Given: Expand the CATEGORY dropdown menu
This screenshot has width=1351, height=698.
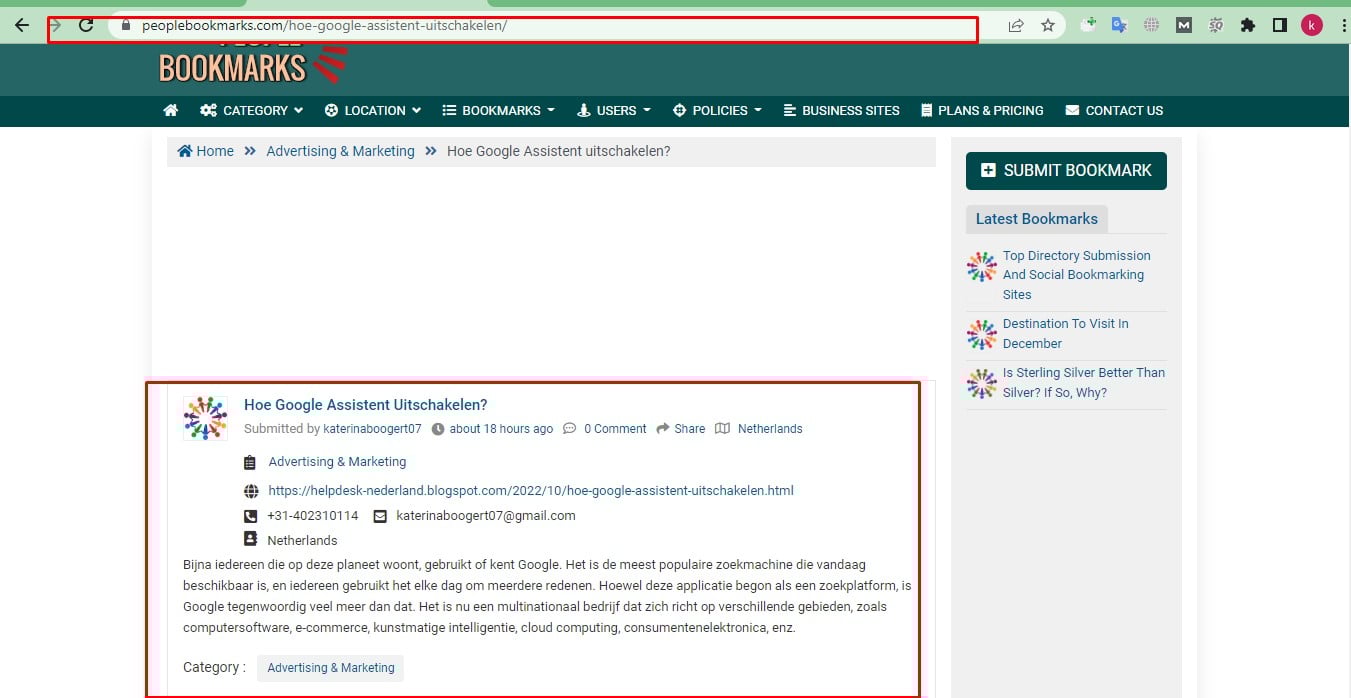Looking at the screenshot, I should click(x=252, y=111).
